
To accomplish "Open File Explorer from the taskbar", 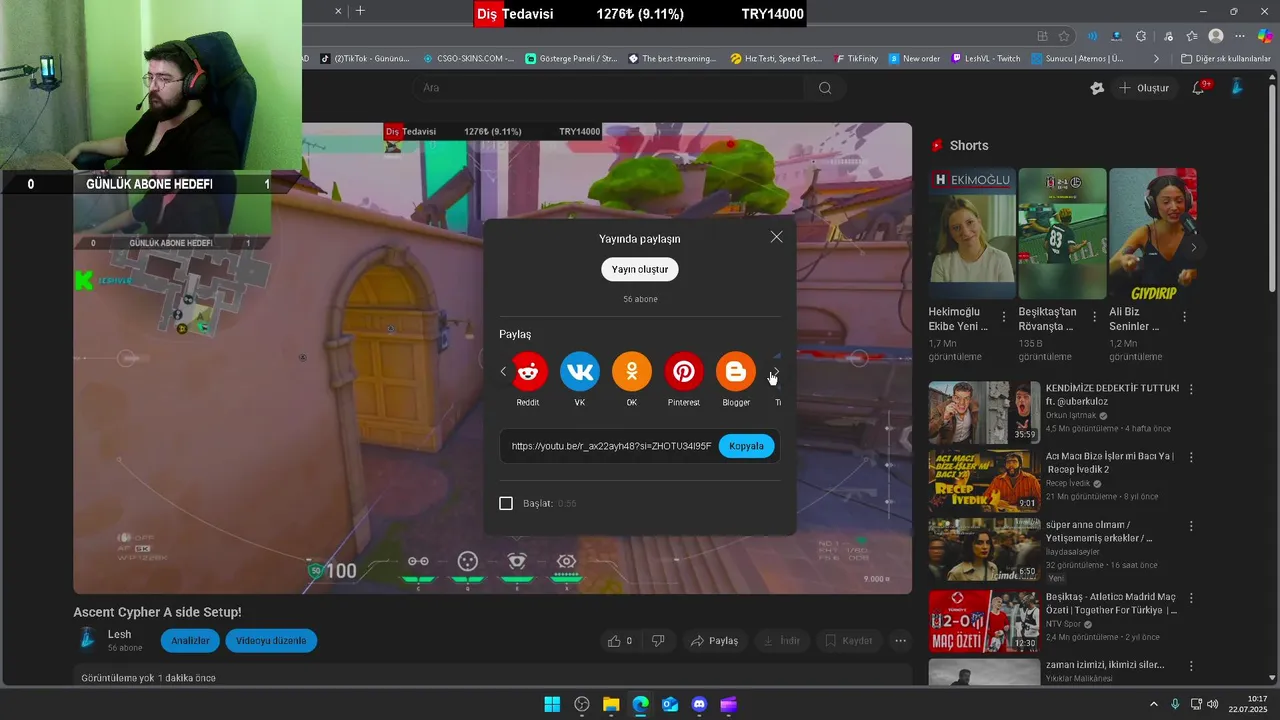I will point(611,704).
